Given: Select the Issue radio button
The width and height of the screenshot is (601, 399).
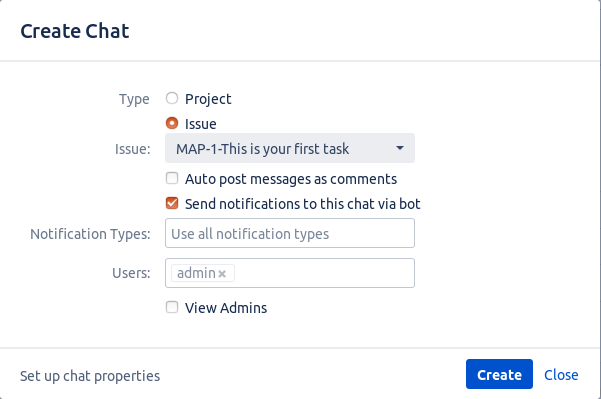Looking at the screenshot, I should coord(172,123).
